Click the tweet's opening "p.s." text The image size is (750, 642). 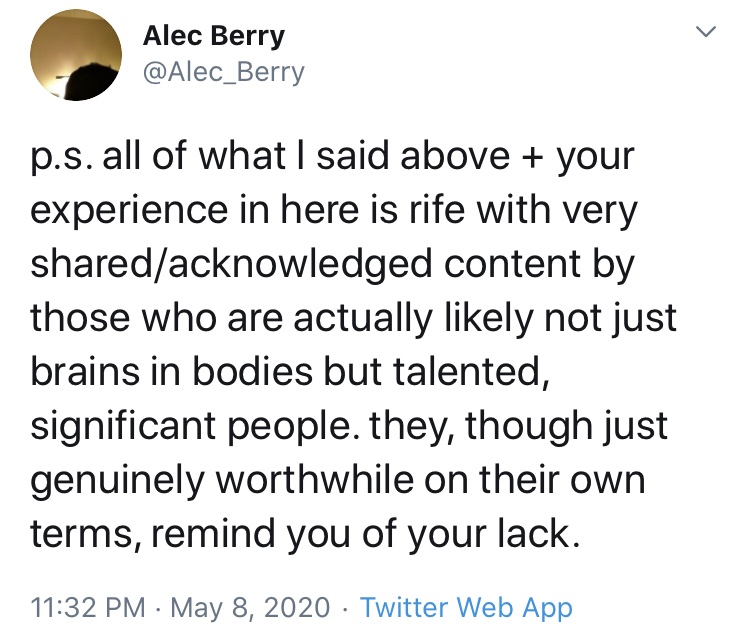60,159
